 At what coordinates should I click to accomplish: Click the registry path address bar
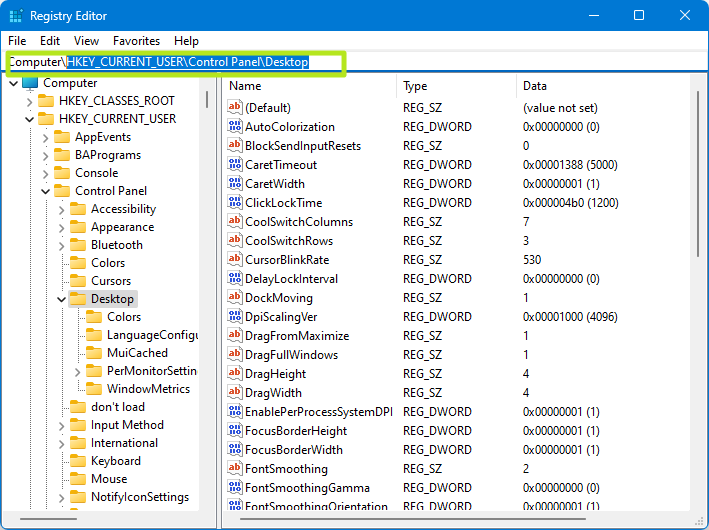click(353, 62)
